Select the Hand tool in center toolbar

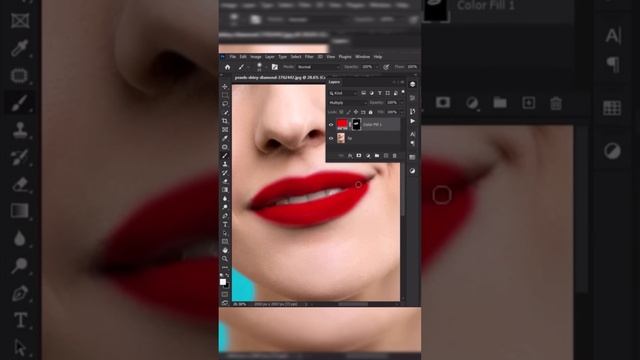pos(225,250)
